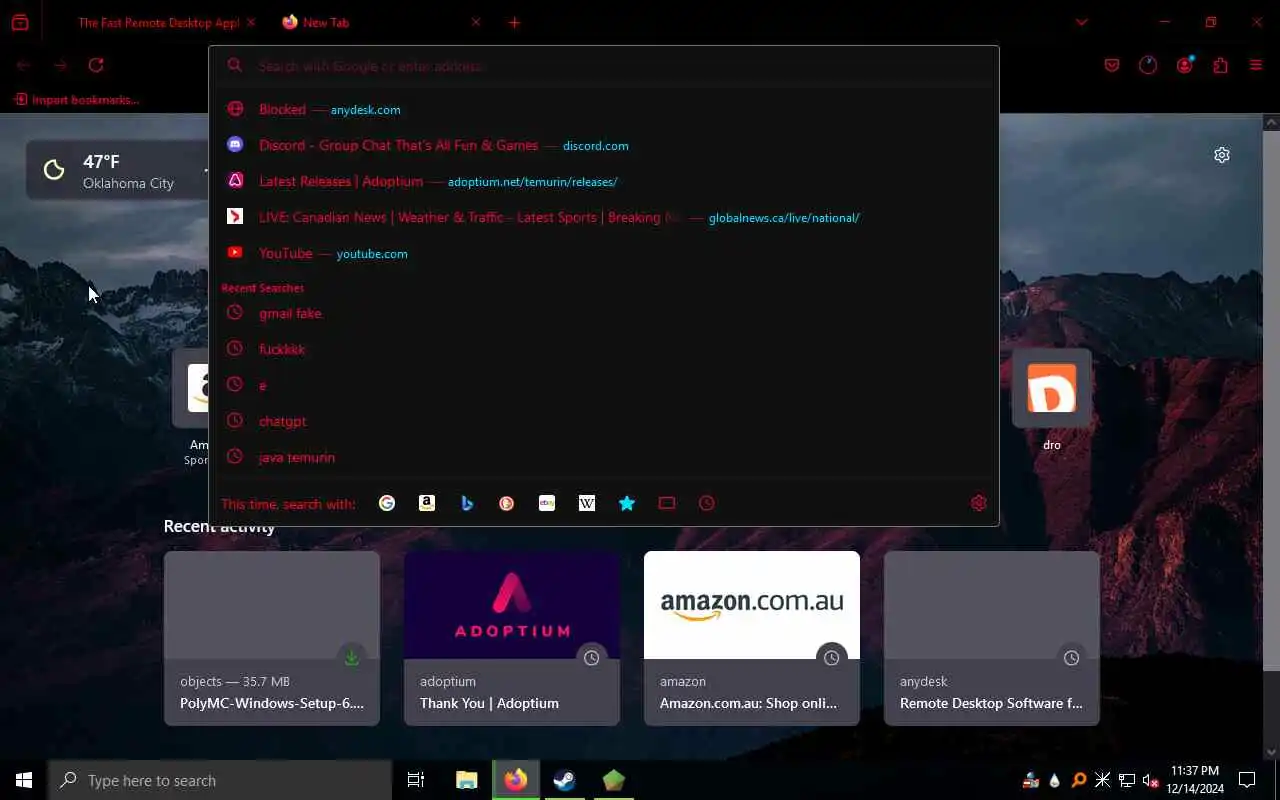Screen dimensions: 1280x800
Task: Open anydesk Remote Desktop Software card
Action: pyautogui.click(x=992, y=638)
